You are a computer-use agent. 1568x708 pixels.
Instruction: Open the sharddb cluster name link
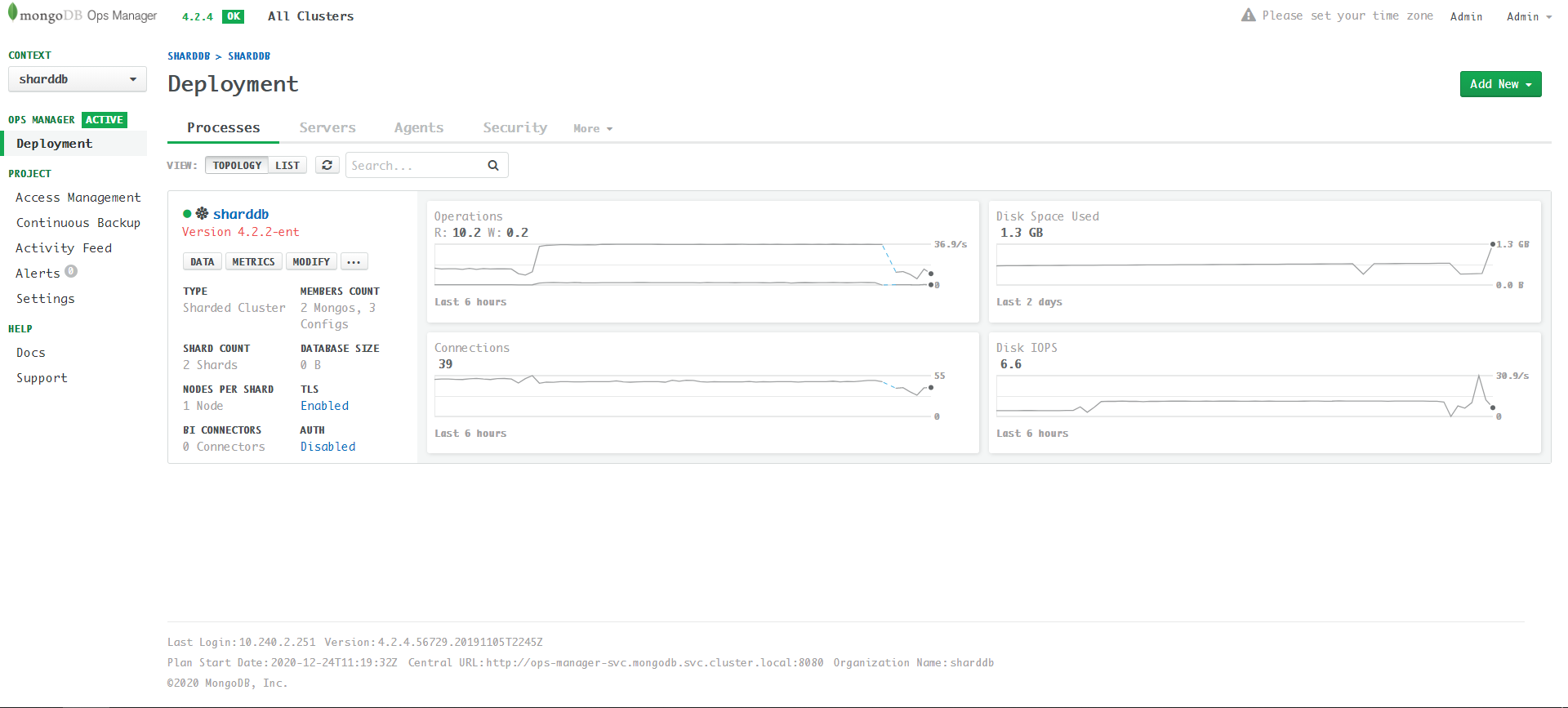(x=241, y=214)
